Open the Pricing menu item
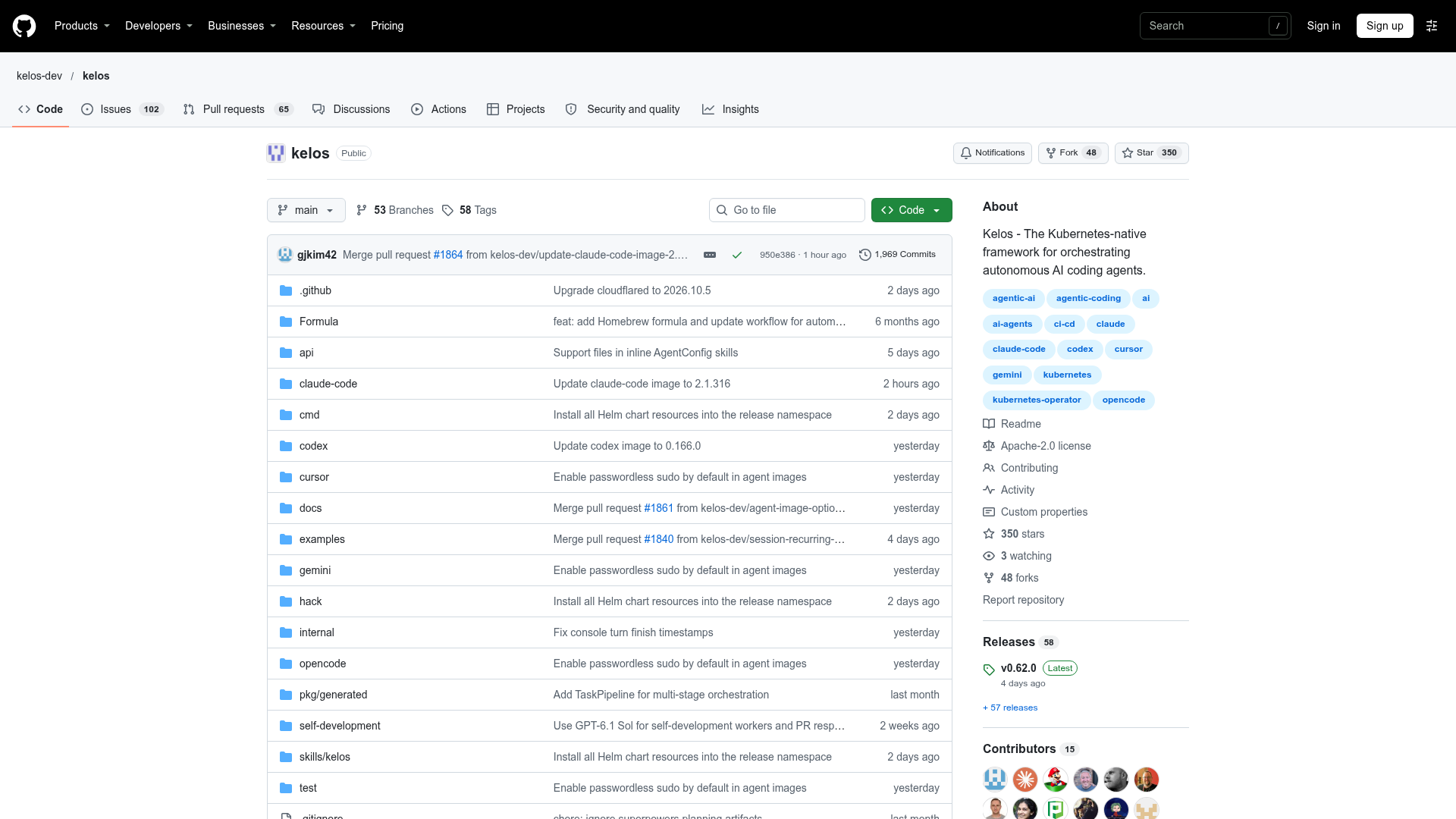 point(387,26)
